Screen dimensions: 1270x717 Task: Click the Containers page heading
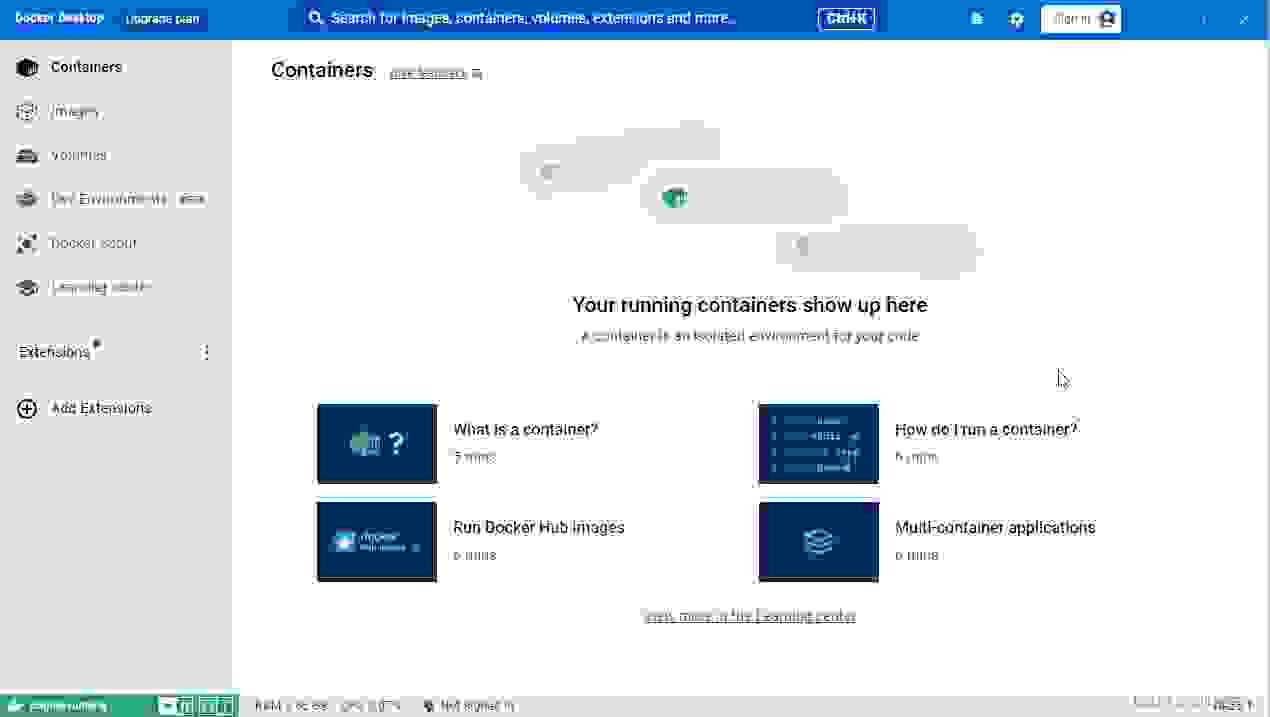322,70
